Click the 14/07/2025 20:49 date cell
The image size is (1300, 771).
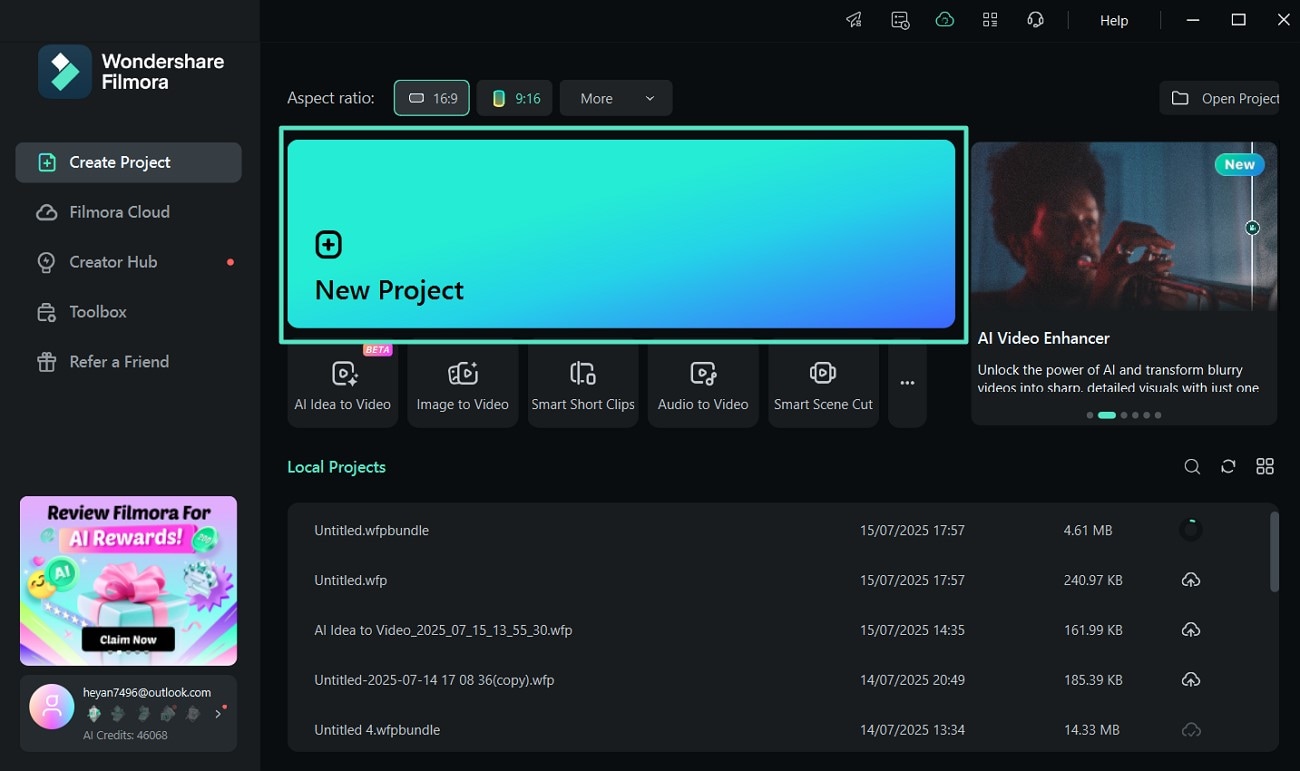tap(912, 680)
